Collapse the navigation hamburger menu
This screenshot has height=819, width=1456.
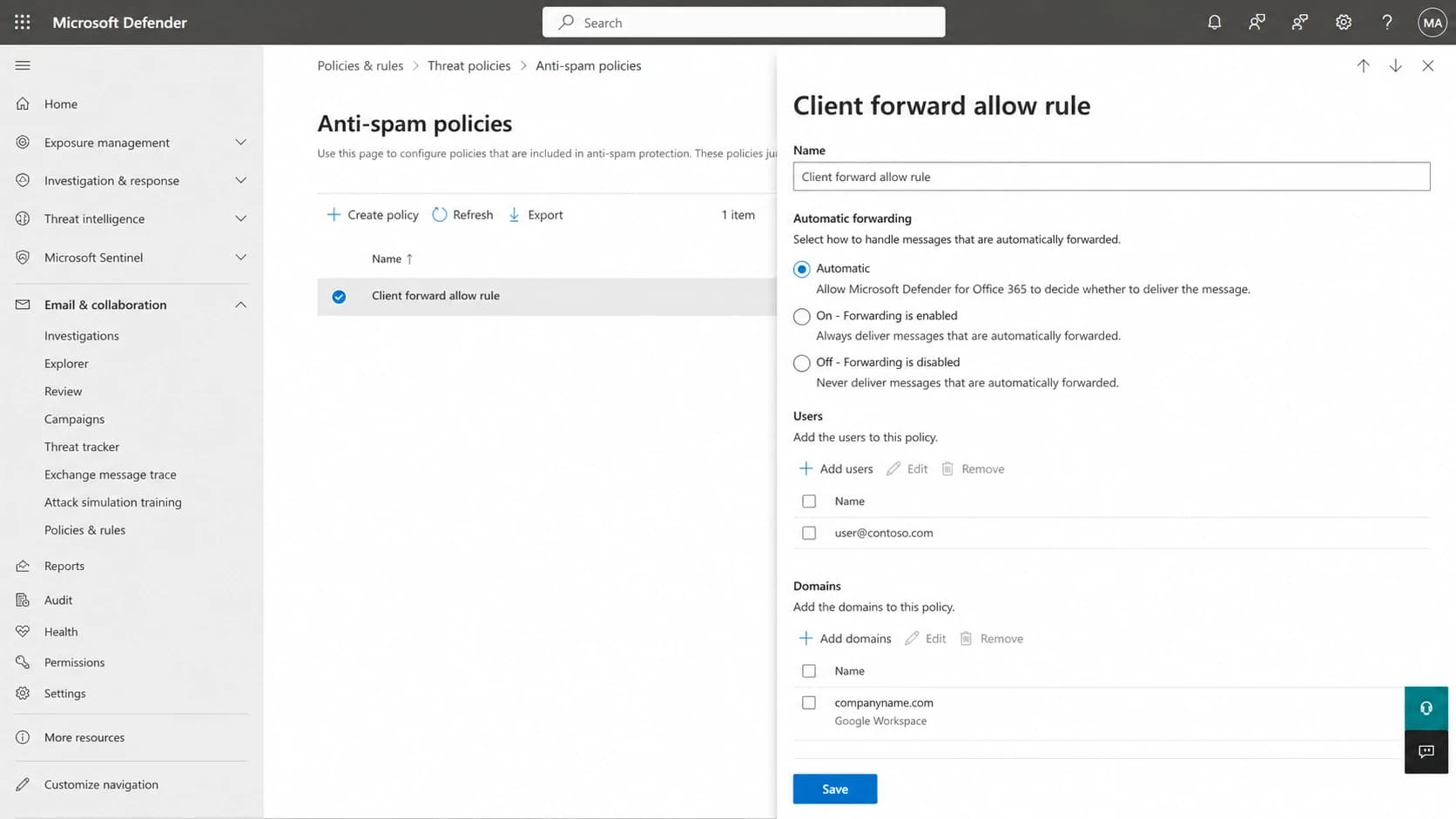click(x=23, y=65)
